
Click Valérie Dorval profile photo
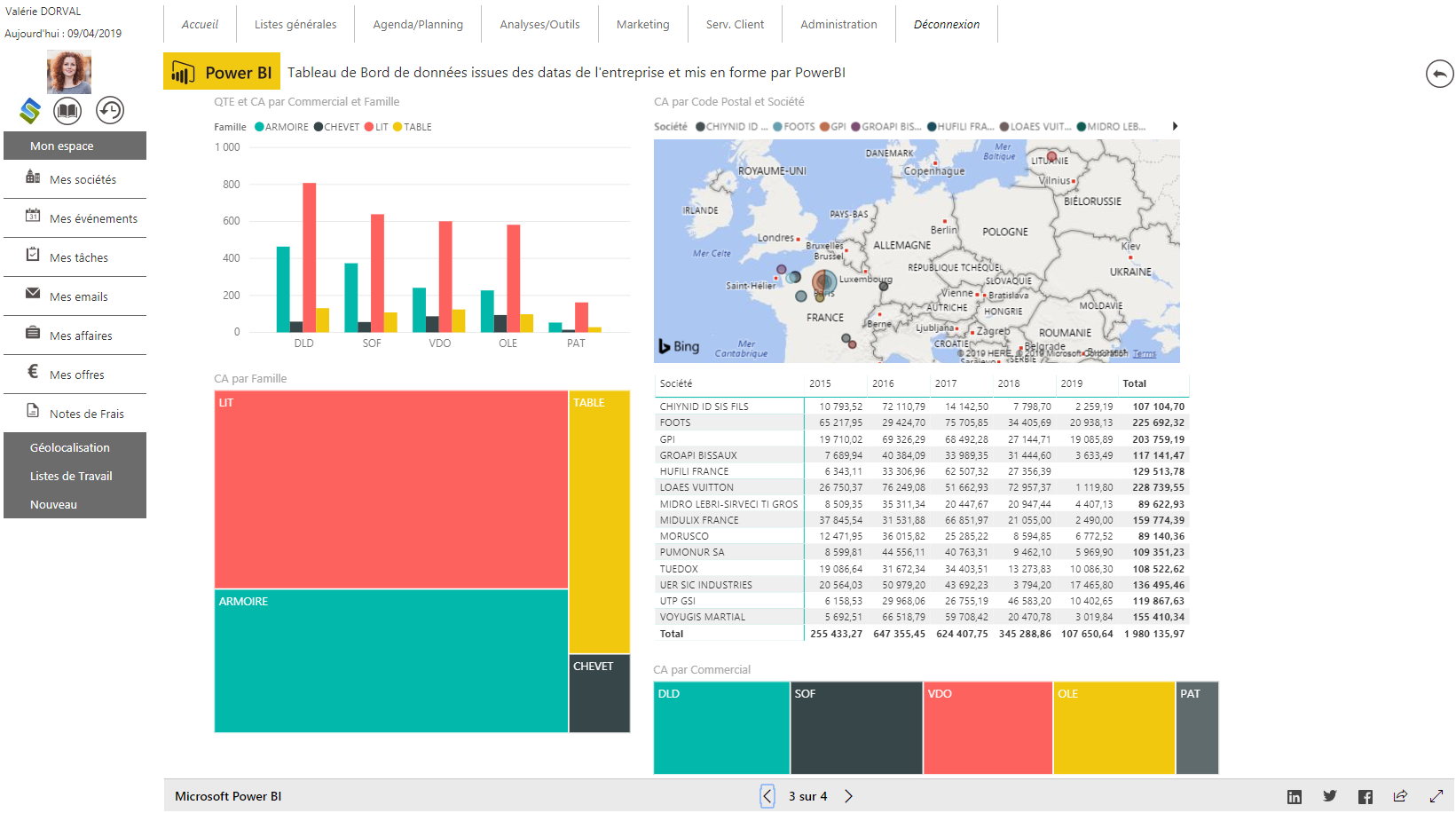pyautogui.click(x=69, y=72)
